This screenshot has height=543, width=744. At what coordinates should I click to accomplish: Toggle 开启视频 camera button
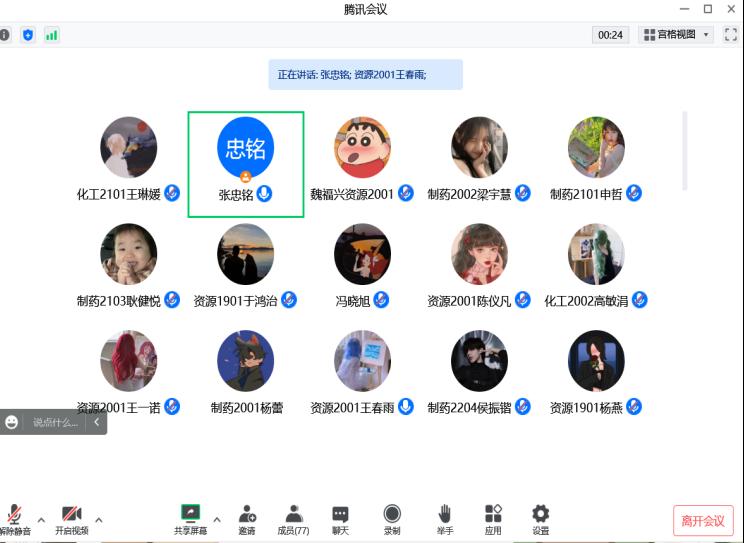(x=71, y=514)
